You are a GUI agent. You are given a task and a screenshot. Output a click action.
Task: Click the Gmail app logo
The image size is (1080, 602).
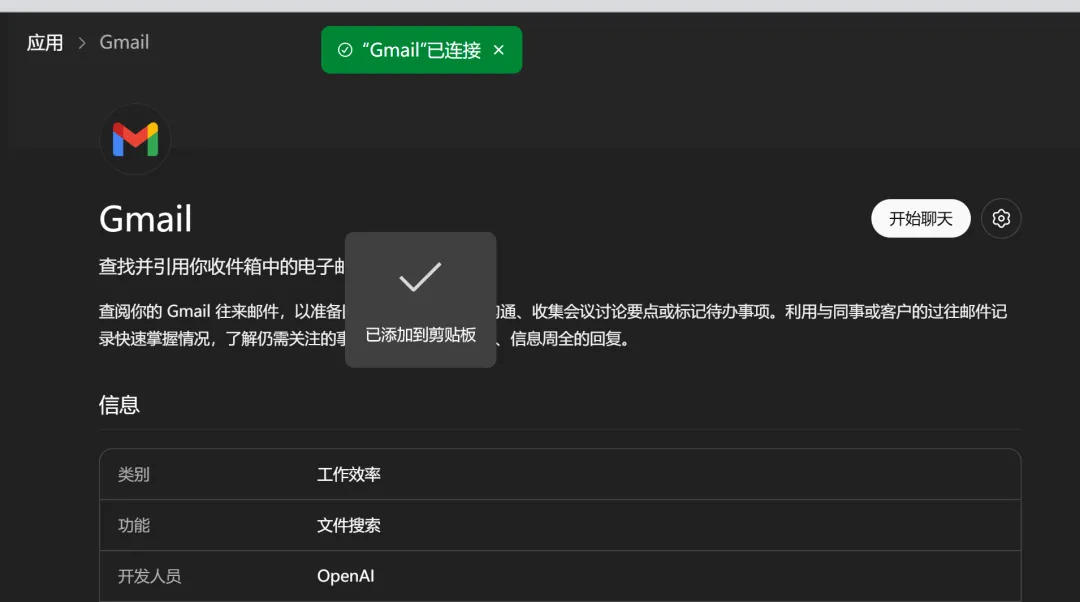[136, 139]
